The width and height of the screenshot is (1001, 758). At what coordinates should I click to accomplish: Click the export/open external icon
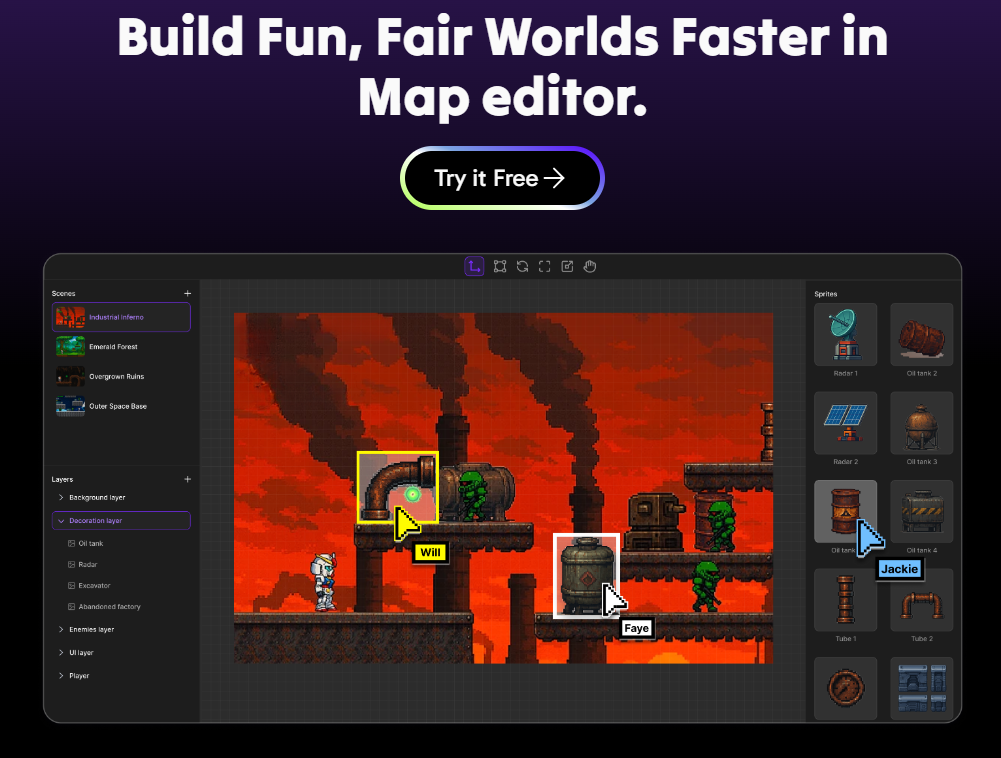(567, 266)
